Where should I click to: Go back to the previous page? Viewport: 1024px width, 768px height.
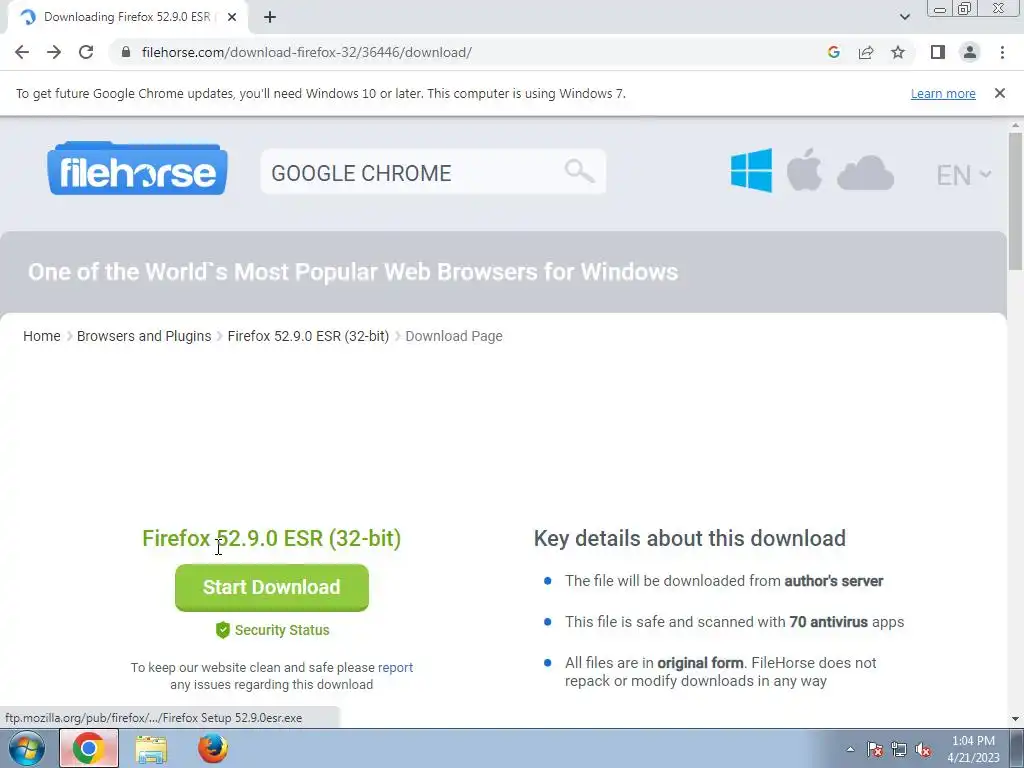[x=22, y=52]
